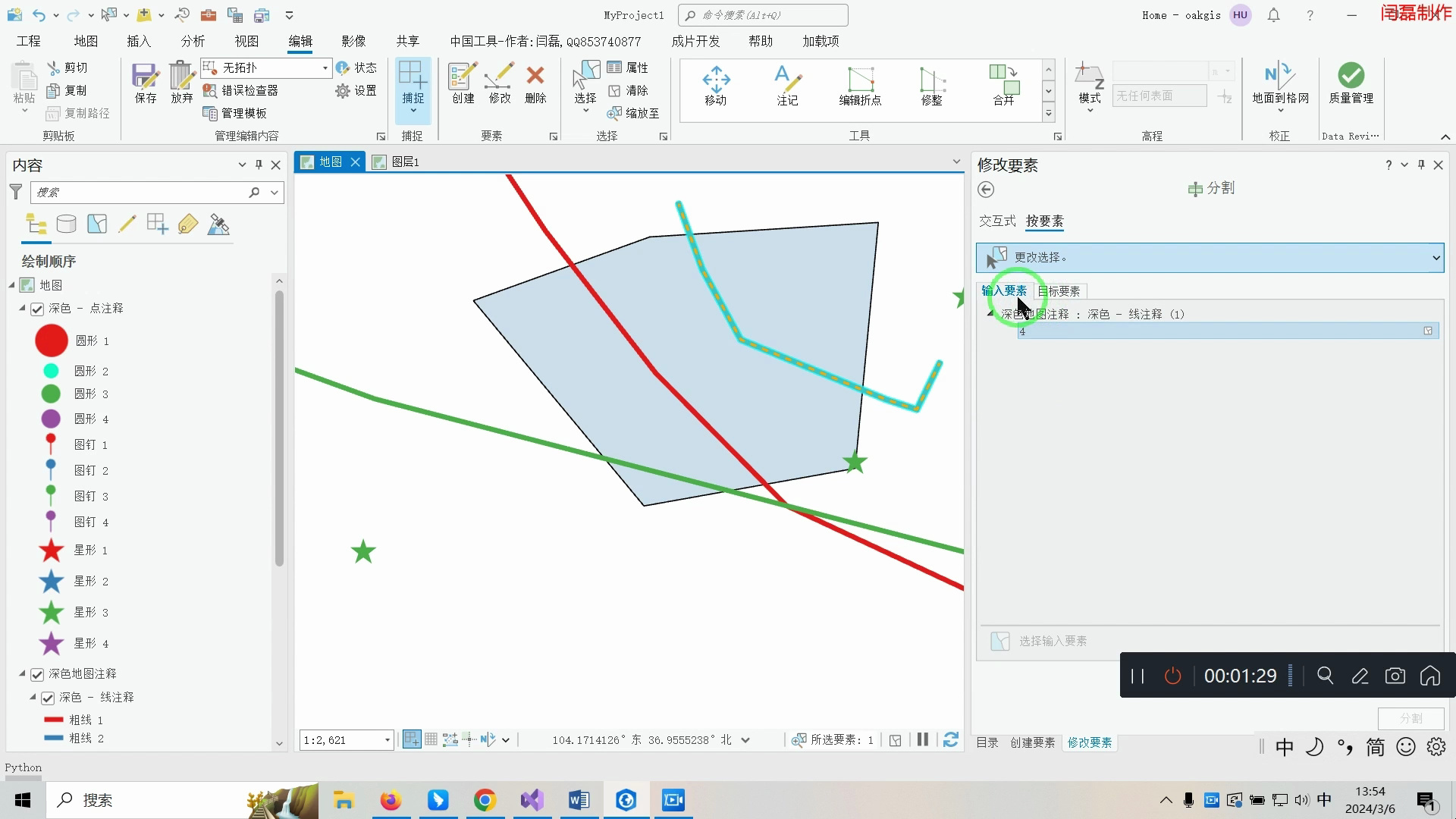Switch to the 影像 ribbon tab
This screenshot has width=1456, height=819.
[353, 41]
